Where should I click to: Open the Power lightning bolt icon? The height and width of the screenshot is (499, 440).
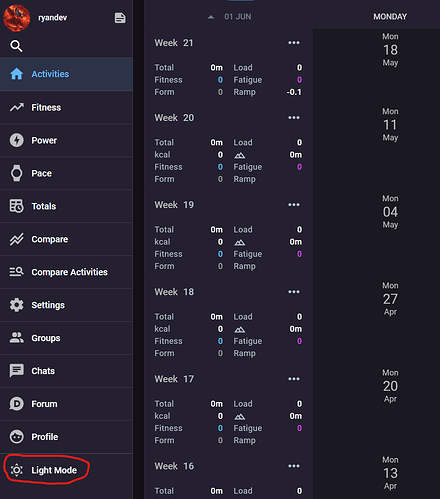coord(16,140)
